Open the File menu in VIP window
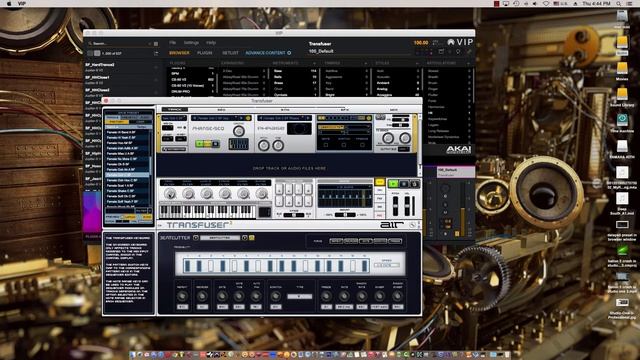Image resolution: width=640 pixels, height=360 pixels. pos(173,42)
